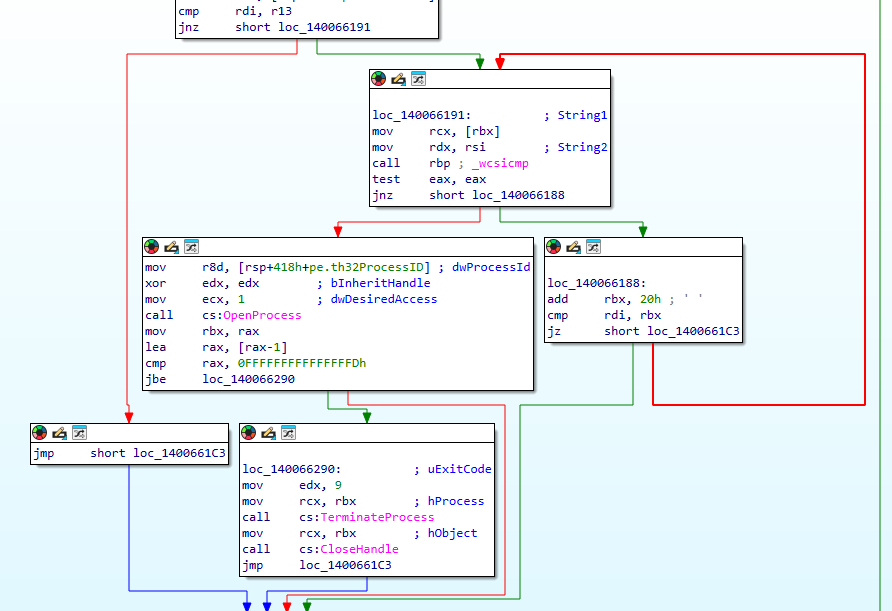Group nodes icon on the loc_140066188 block
The width and height of the screenshot is (892, 611).
click(594, 246)
